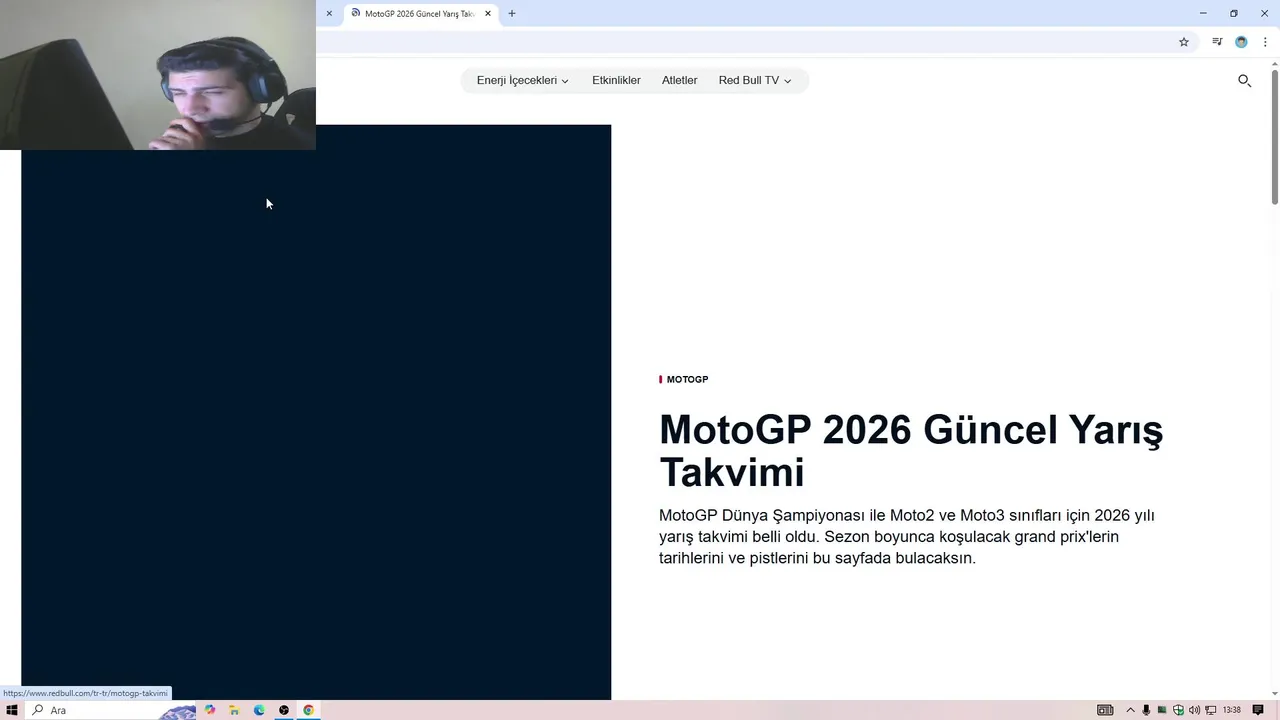This screenshot has width=1280, height=720.
Task: Click the article intro paragraph text
Action: [x=907, y=537]
